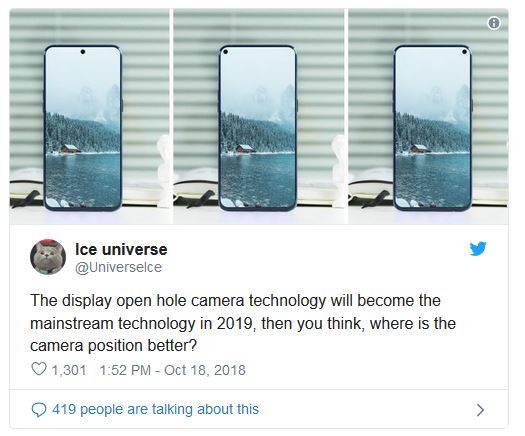This screenshot has height=436, width=525.
Task: Click the info icon on the tweet image
Action: pos(494,23)
